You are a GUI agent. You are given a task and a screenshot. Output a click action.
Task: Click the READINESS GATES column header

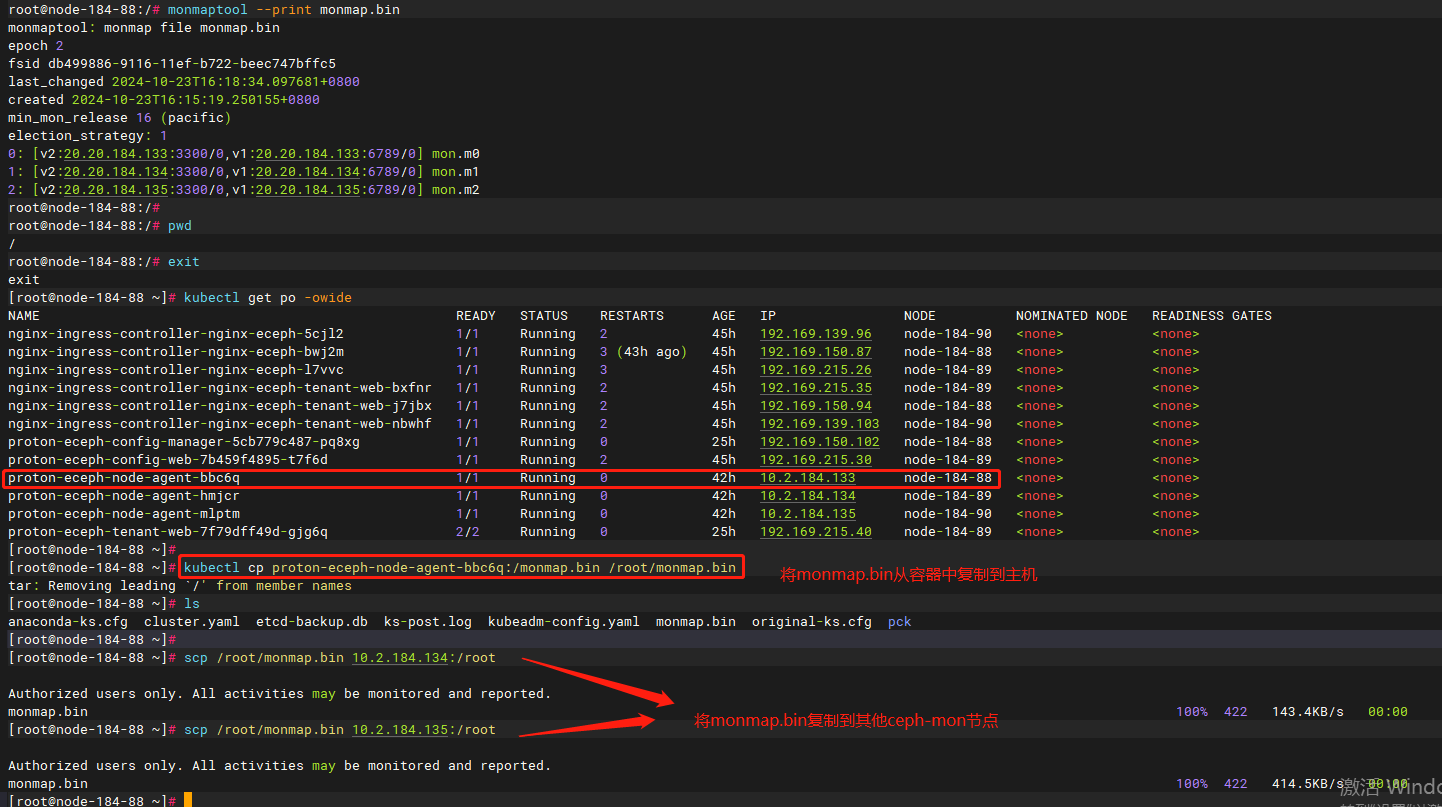tap(1212, 316)
